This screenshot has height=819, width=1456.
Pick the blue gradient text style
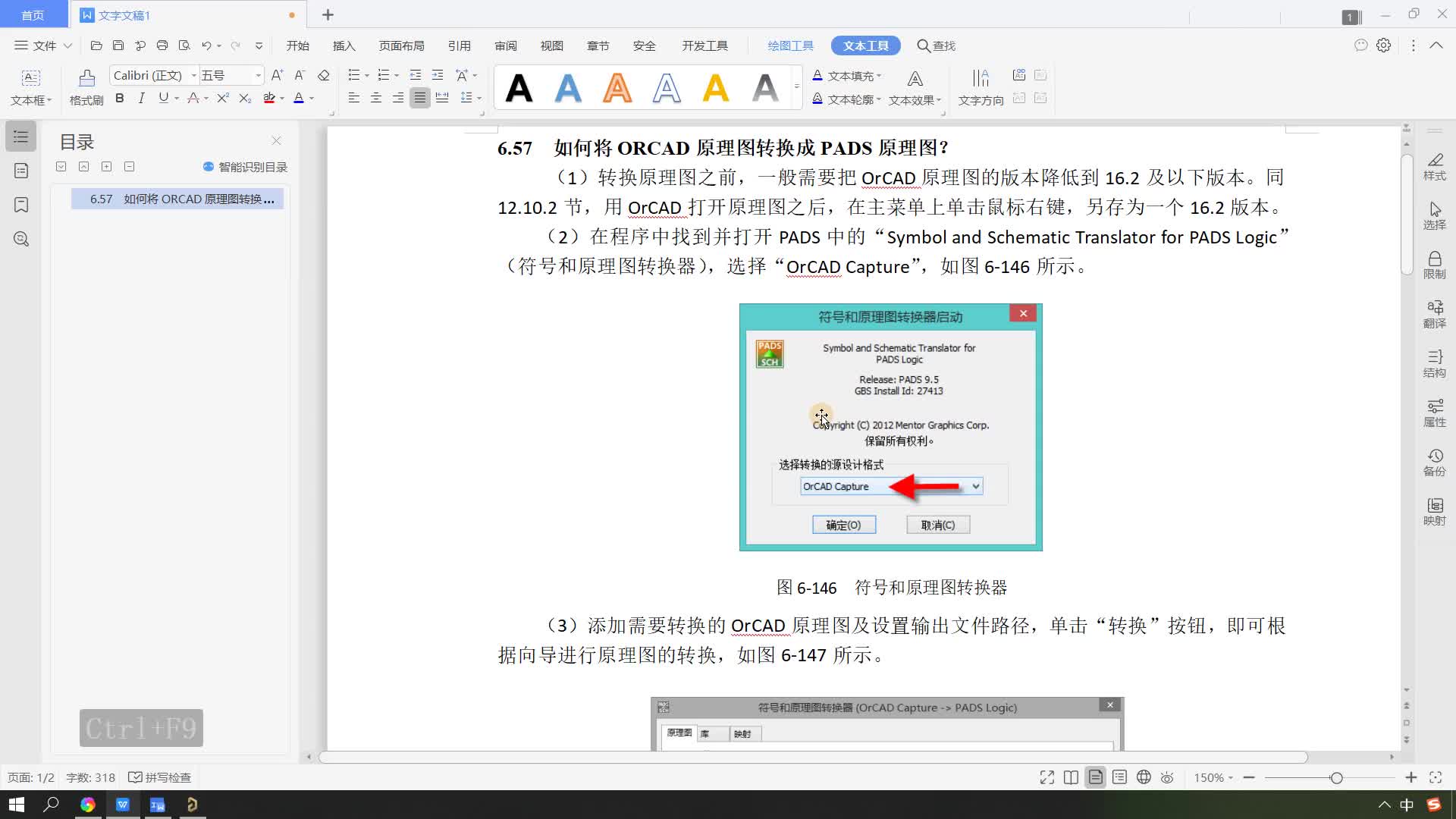pos(567,88)
